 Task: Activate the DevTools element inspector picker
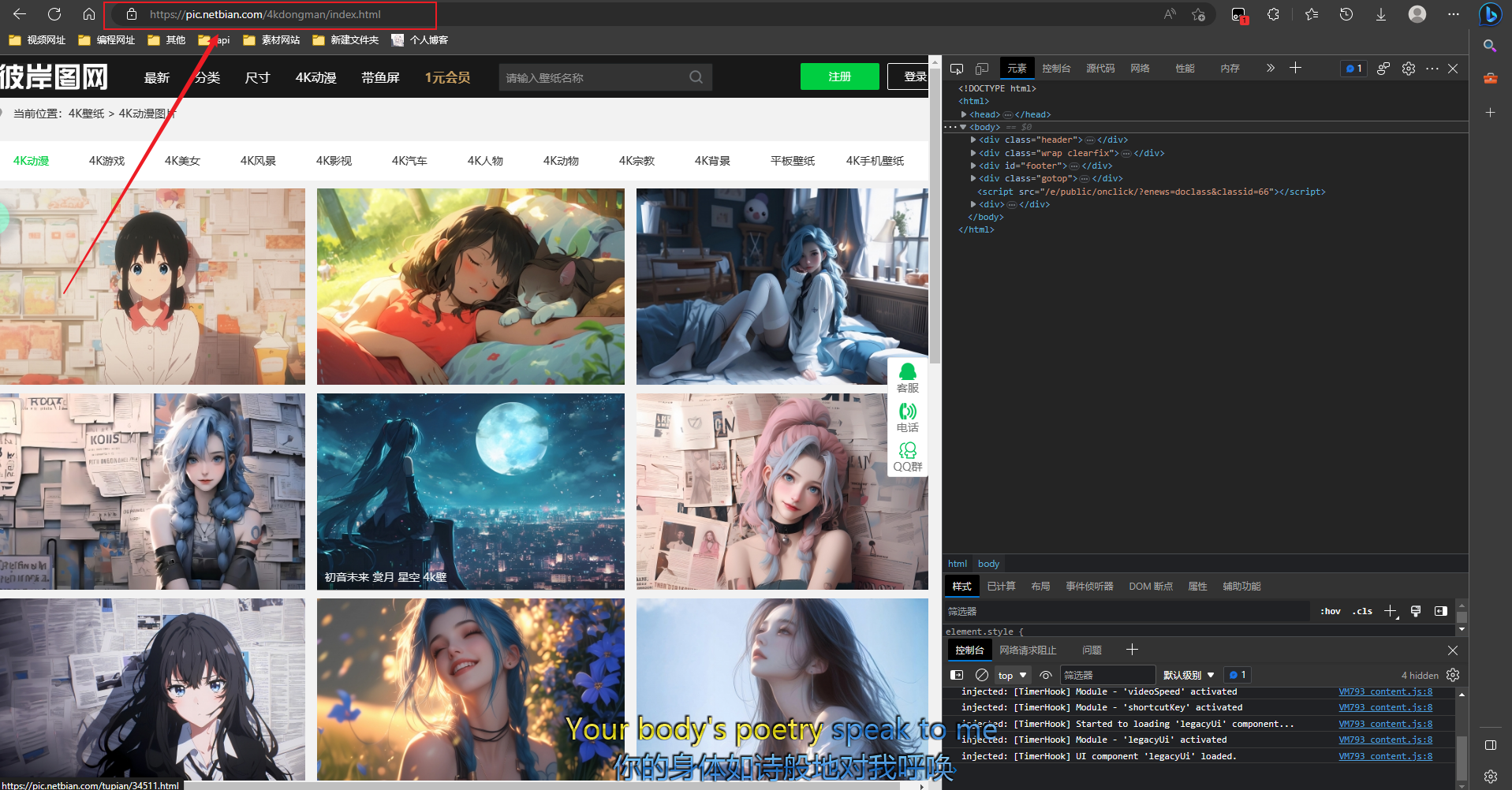(x=957, y=69)
